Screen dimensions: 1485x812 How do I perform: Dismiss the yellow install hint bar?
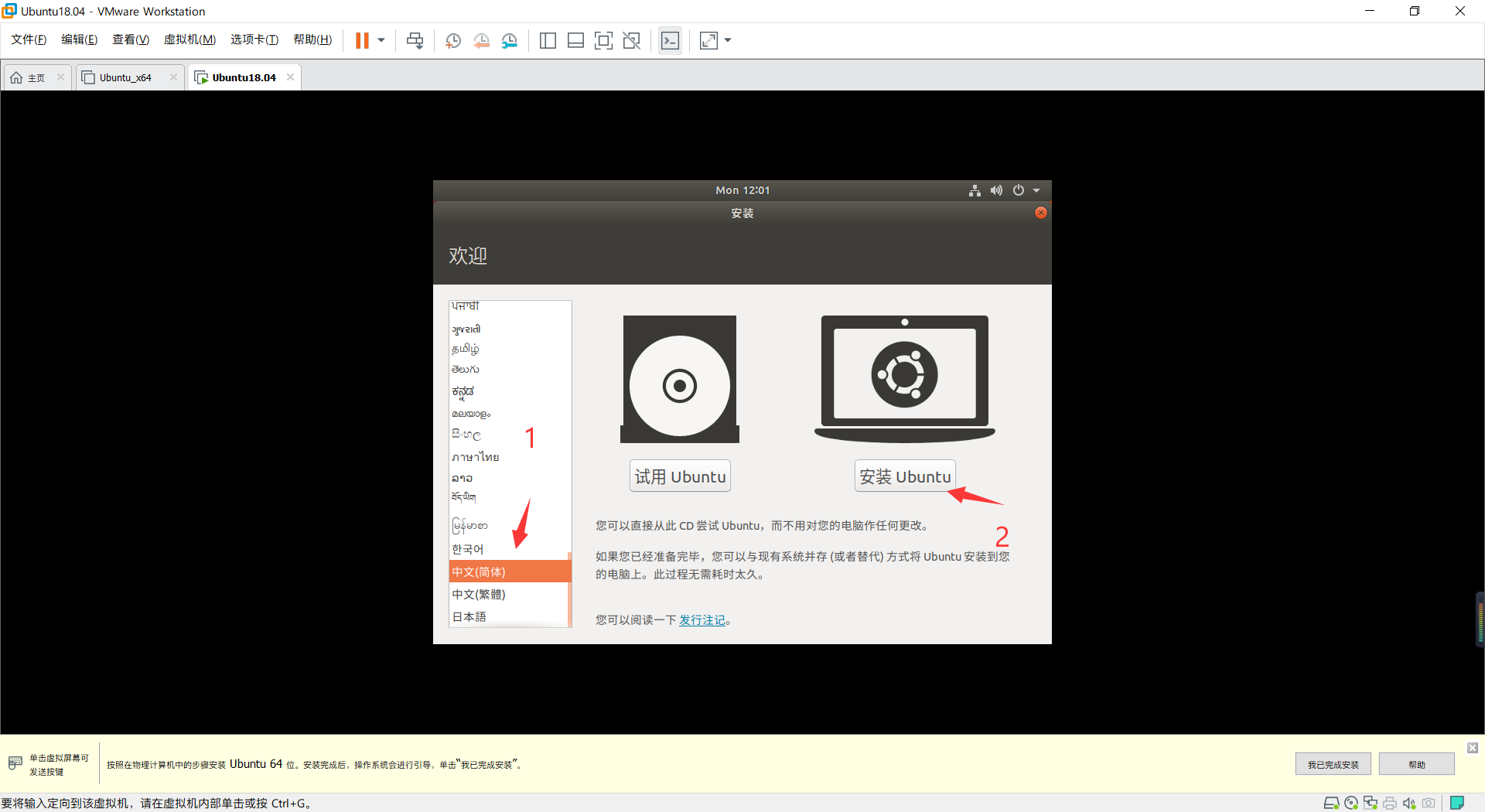[1473, 748]
